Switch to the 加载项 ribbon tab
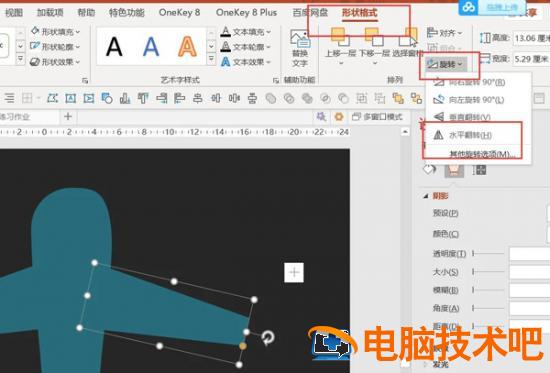 (50, 13)
